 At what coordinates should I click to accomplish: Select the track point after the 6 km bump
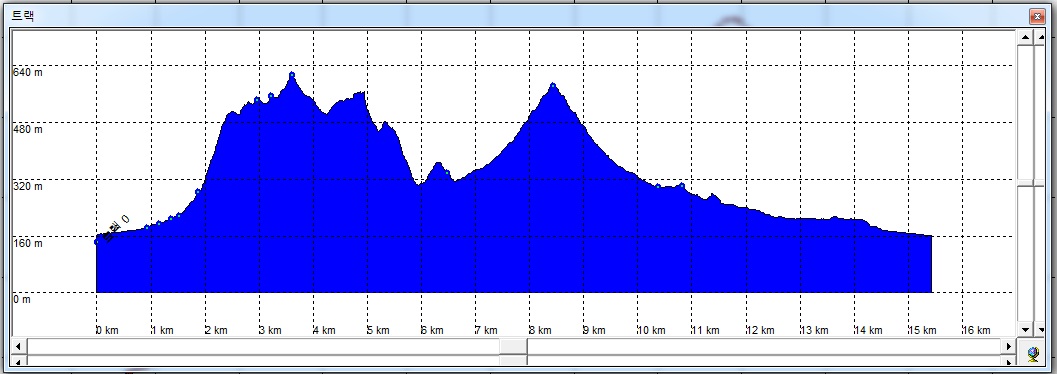(x=448, y=173)
